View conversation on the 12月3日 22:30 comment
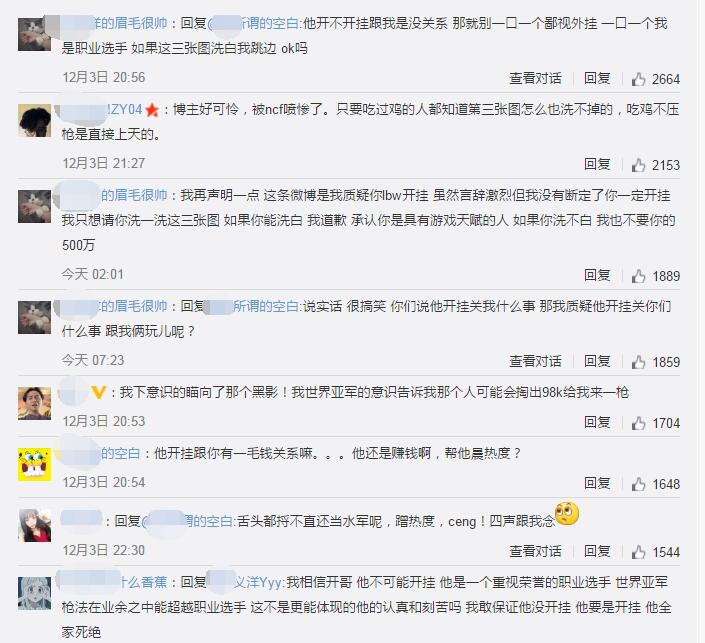This screenshot has width=705, height=643. click(x=535, y=552)
